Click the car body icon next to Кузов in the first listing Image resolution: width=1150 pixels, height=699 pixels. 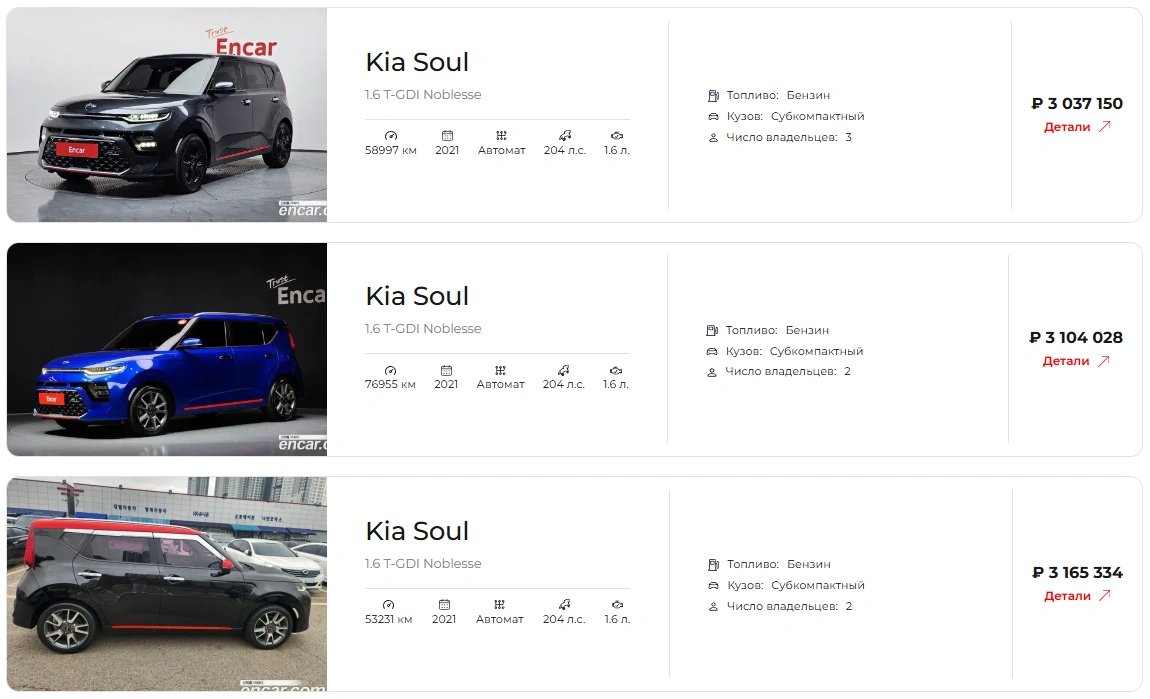pyautogui.click(x=712, y=117)
